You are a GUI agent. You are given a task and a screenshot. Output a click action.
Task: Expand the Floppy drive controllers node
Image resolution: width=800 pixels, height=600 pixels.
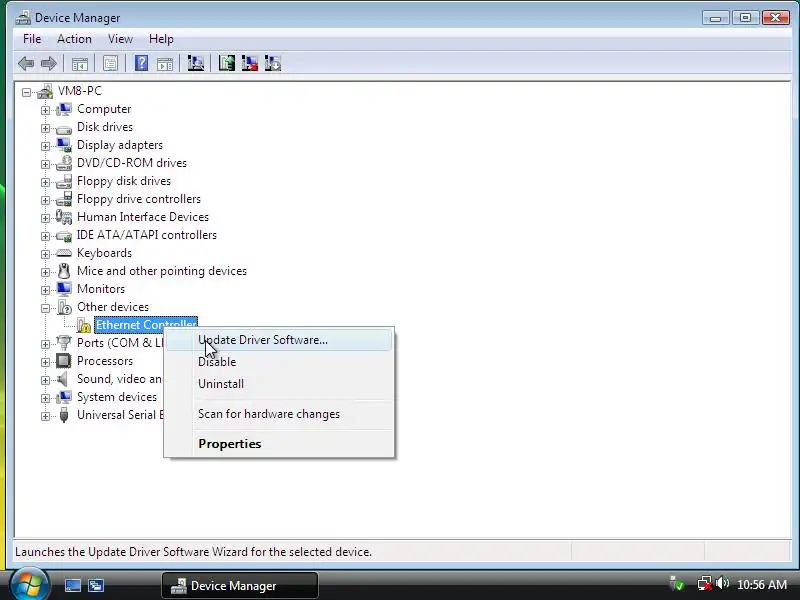[45, 200]
